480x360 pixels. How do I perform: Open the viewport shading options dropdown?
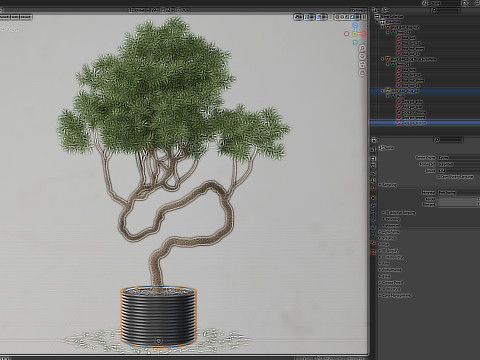coord(357,17)
